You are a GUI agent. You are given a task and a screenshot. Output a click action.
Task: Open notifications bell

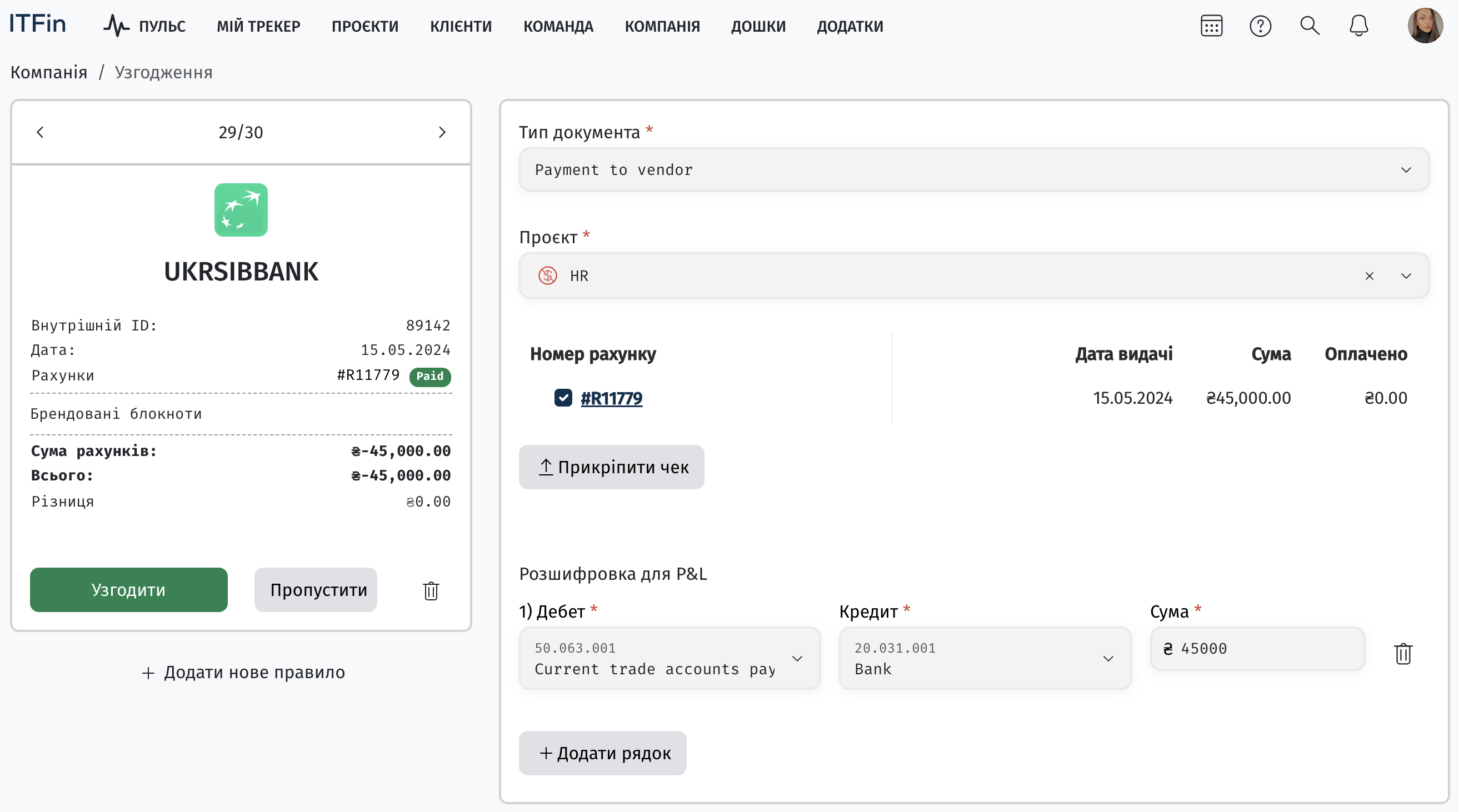click(x=1359, y=26)
